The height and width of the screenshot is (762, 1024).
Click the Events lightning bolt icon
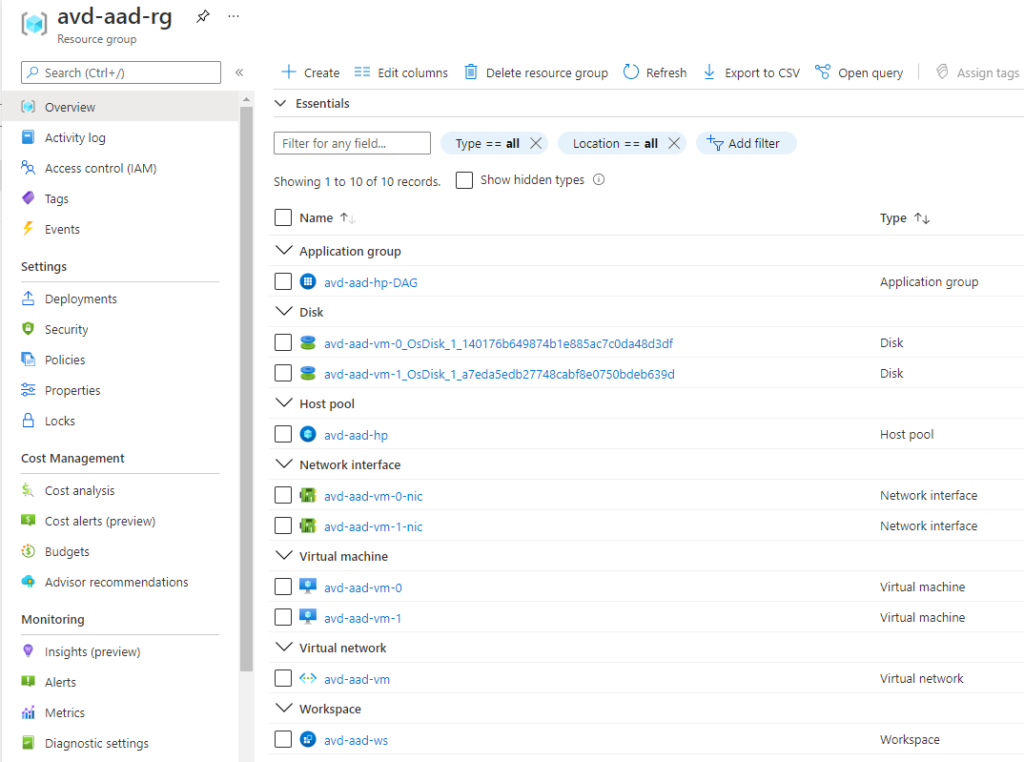click(28, 229)
